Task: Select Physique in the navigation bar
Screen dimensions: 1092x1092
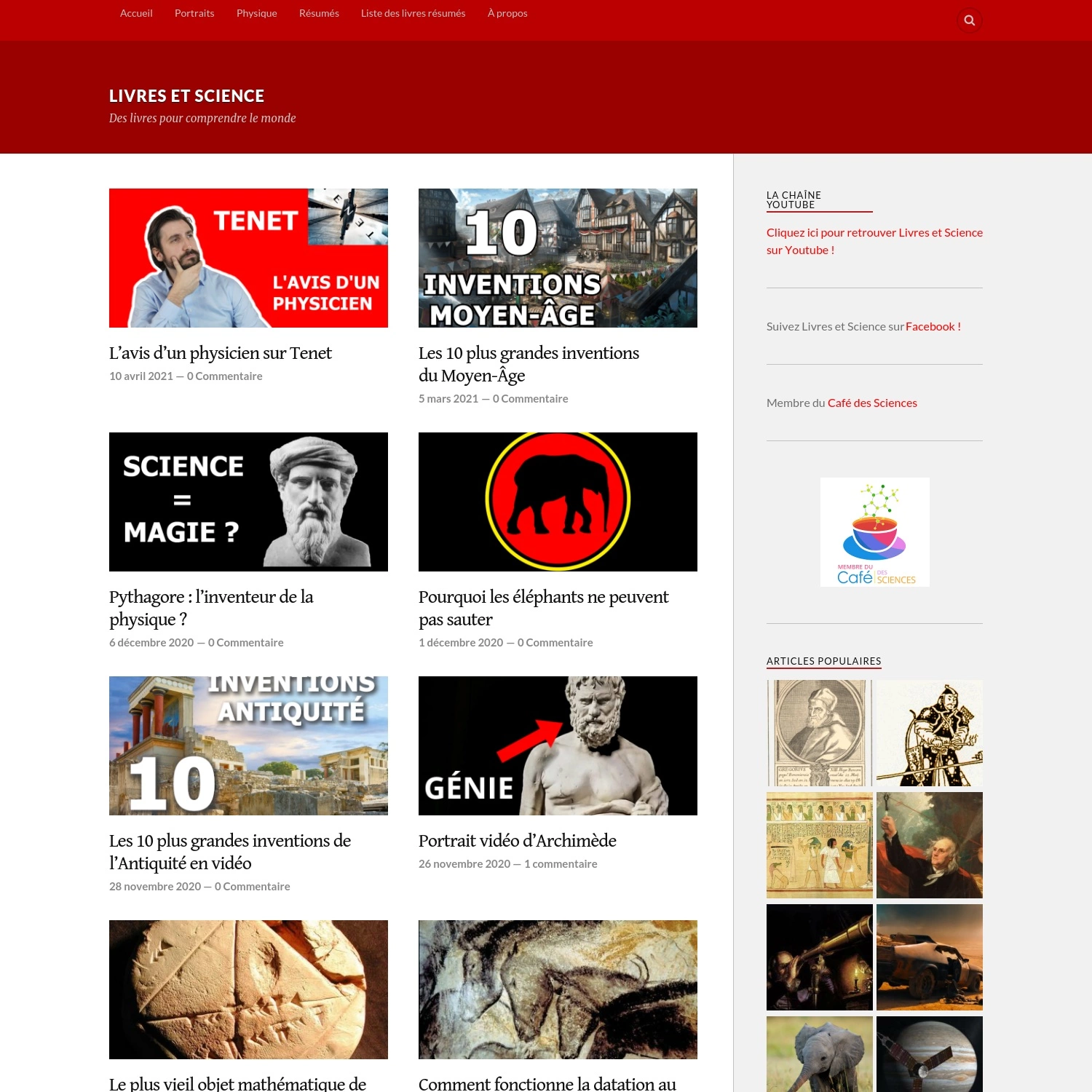Action: pos(257,13)
